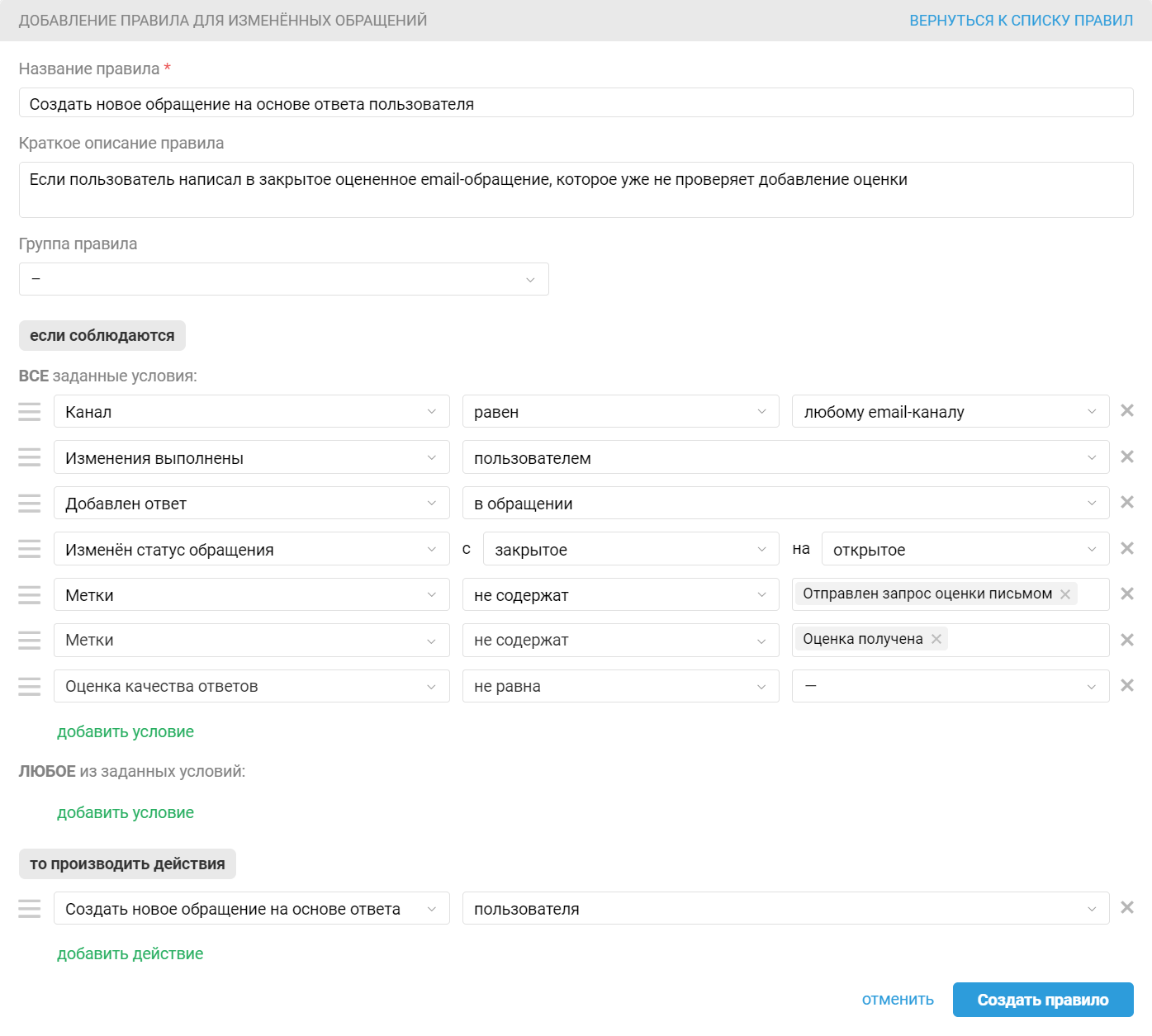Delete the Изменения выполнены condition
The height and width of the screenshot is (1036, 1152).
click(x=1126, y=457)
